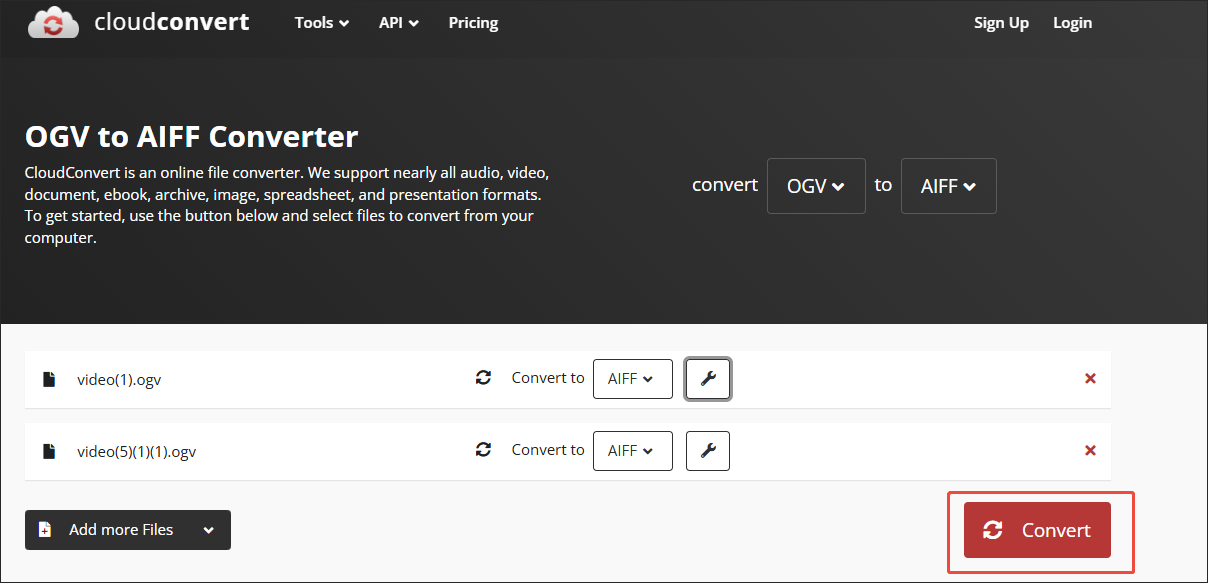1208x583 pixels.
Task: Open AIFF format dropdown for video(1).ogv
Action: pyautogui.click(x=632, y=379)
